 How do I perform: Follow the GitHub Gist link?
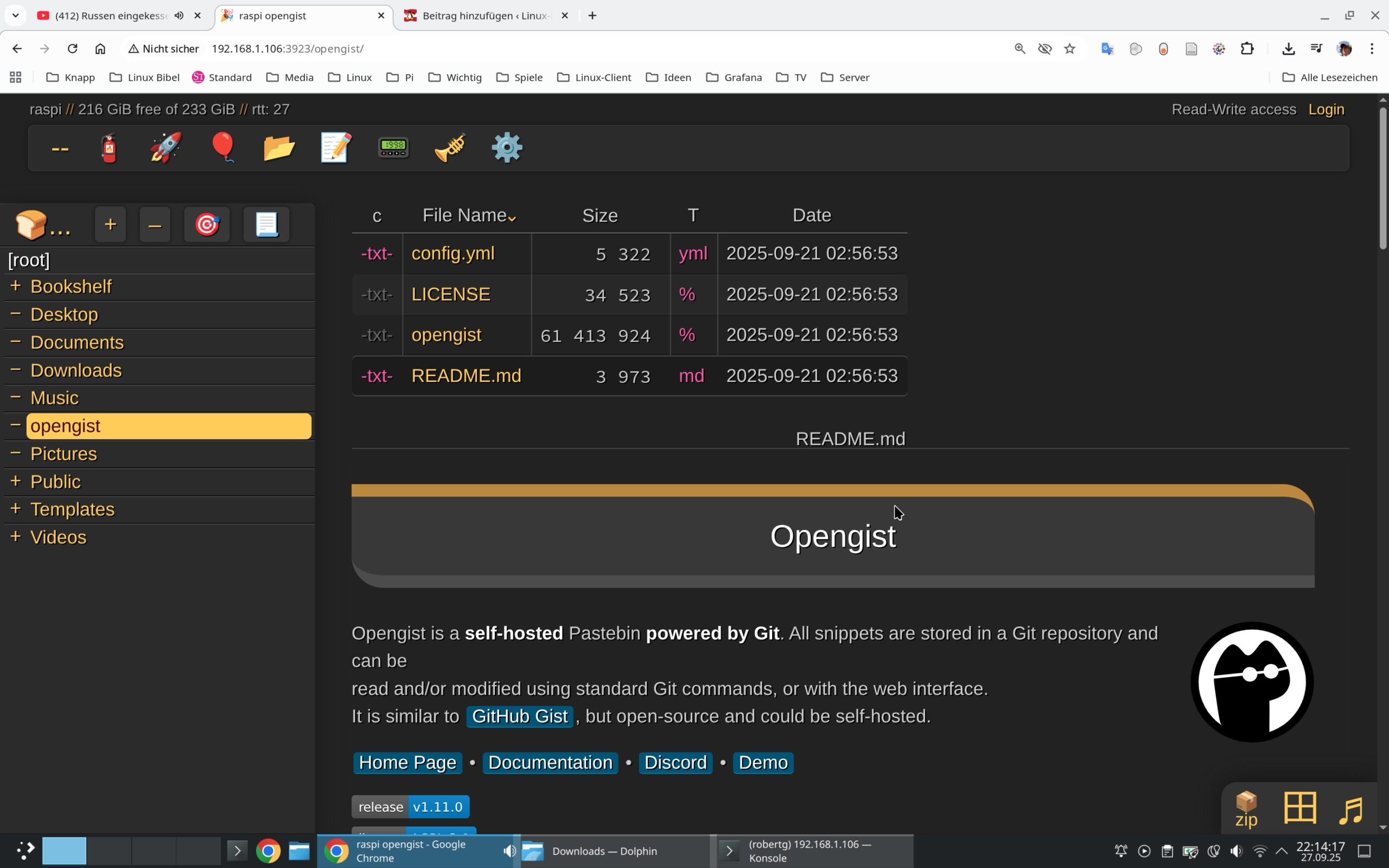pyautogui.click(x=519, y=716)
